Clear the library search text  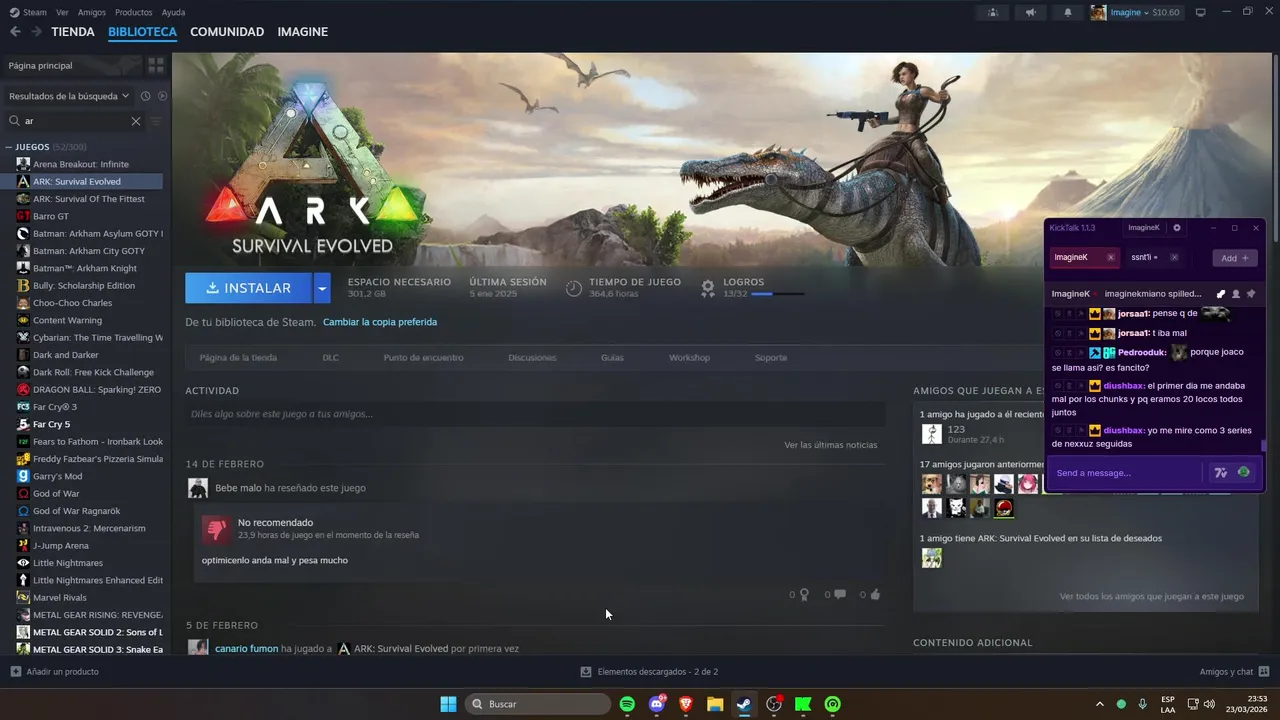coord(136,121)
